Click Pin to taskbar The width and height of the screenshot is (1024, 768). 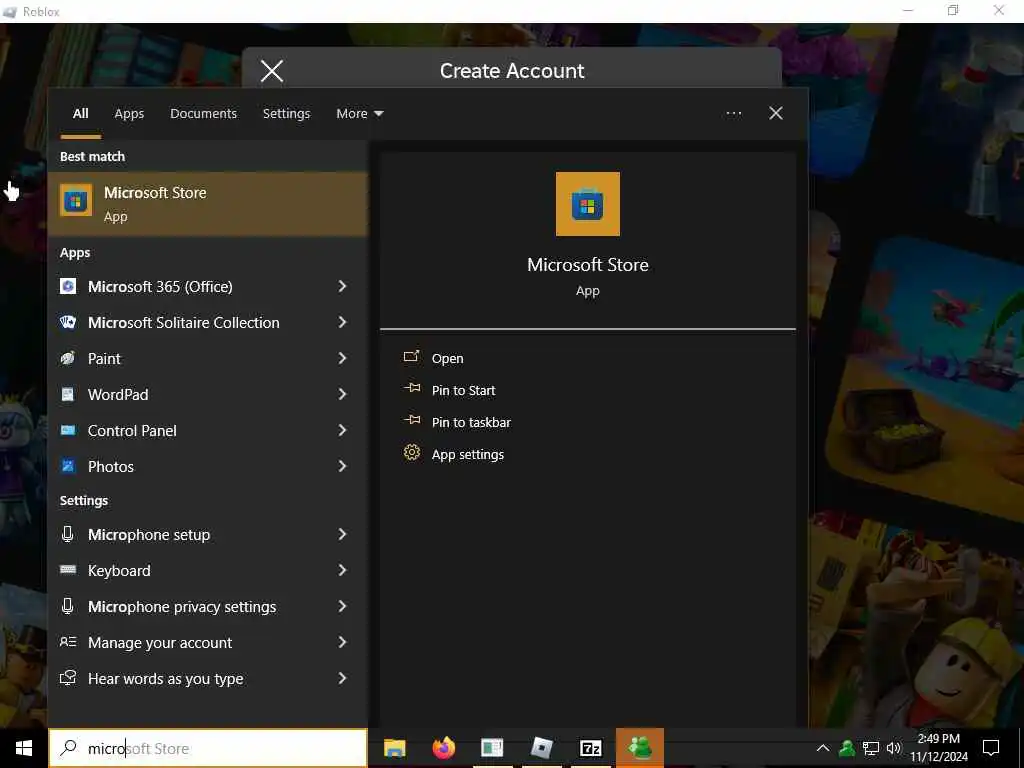pos(471,423)
